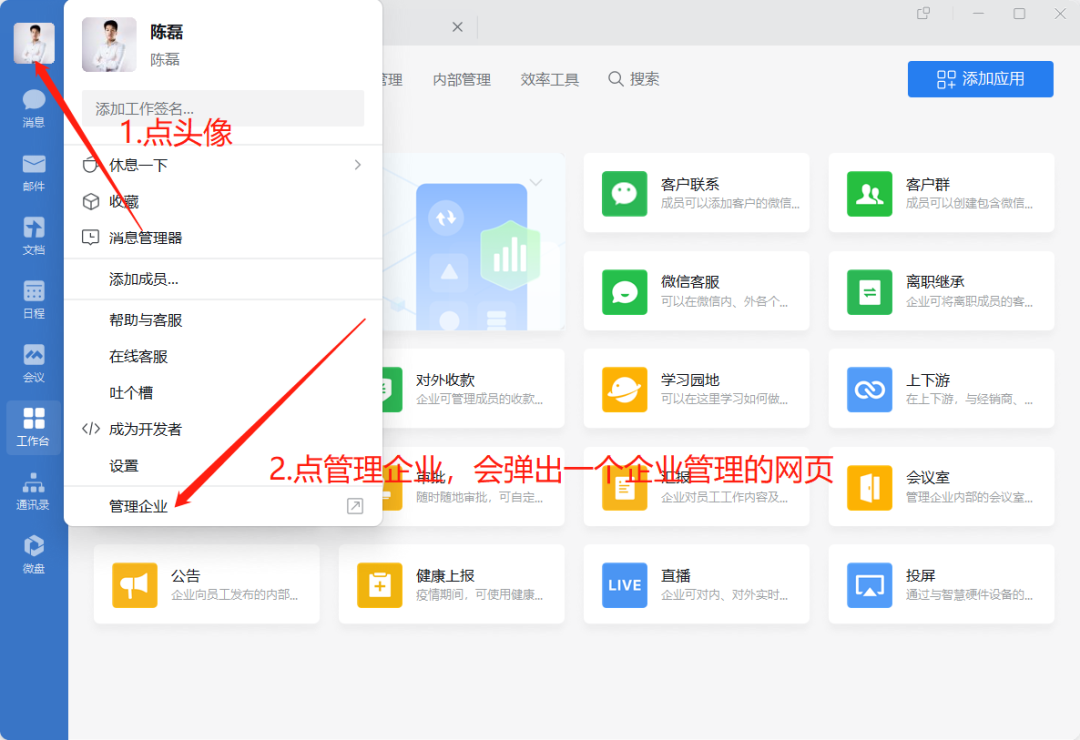Click 管理企业 menu entry
Image resolution: width=1080 pixels, height=740 pixels.
pos(222,506)
